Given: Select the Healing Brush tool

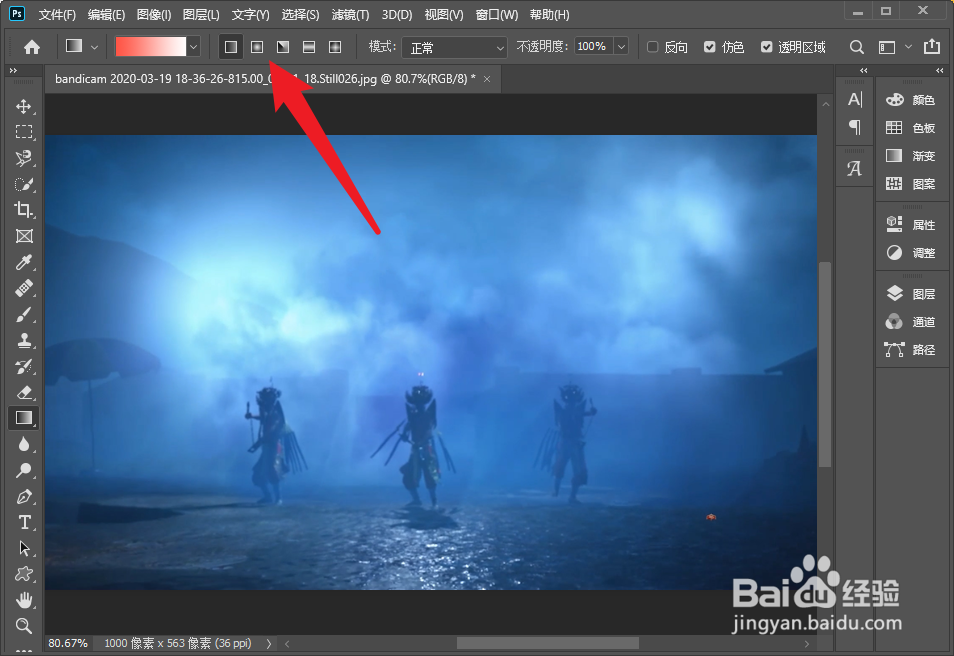Looking at the screenshot, I should pyautogui.click(x=24, y=288).
